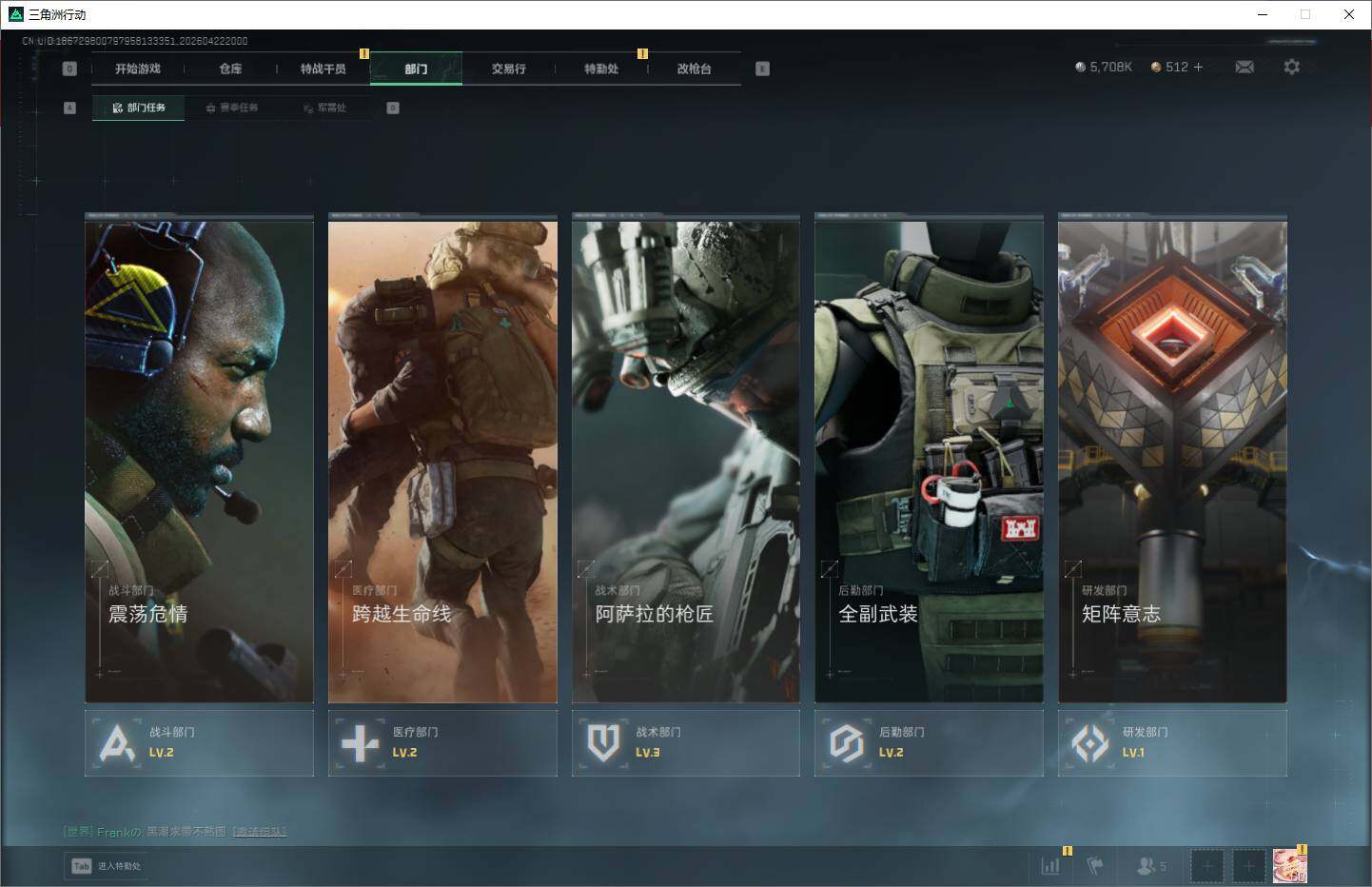Image resolution: width=1372 pixels, height=887 pixels.
Task: Click the 进入特勤处 Tab button
Action: [x=107, y=866]
